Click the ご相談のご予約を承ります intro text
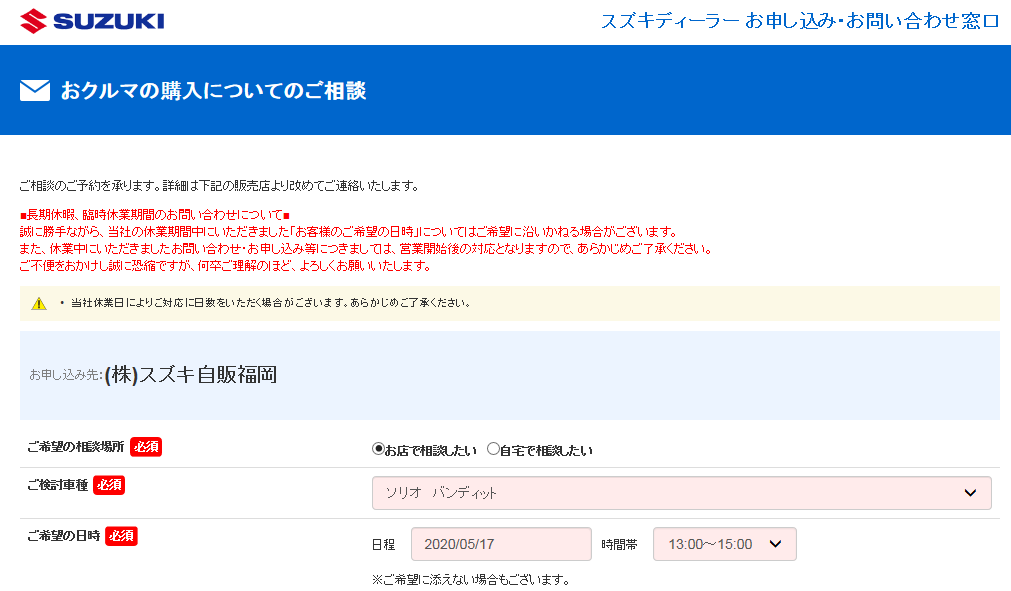This screenshot has width=1011, height=591. [220, 186]
